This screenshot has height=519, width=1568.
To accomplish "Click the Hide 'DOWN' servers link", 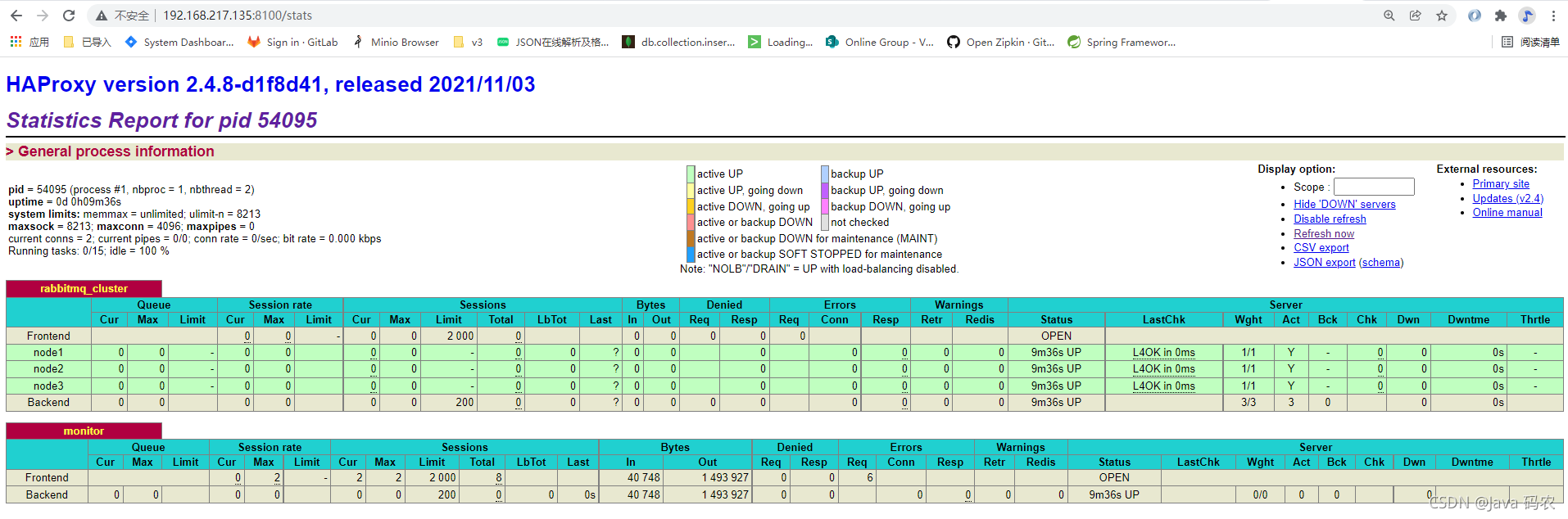I will coord(1344,205).
